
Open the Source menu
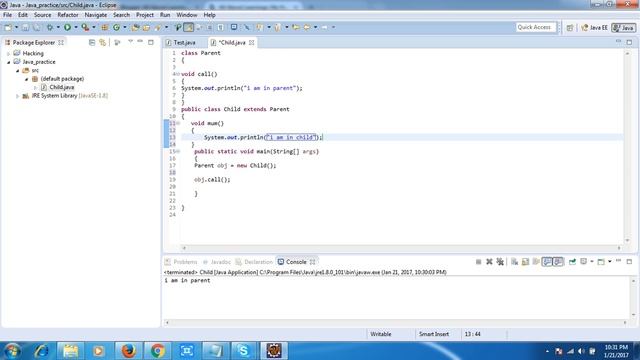[42, 15]
